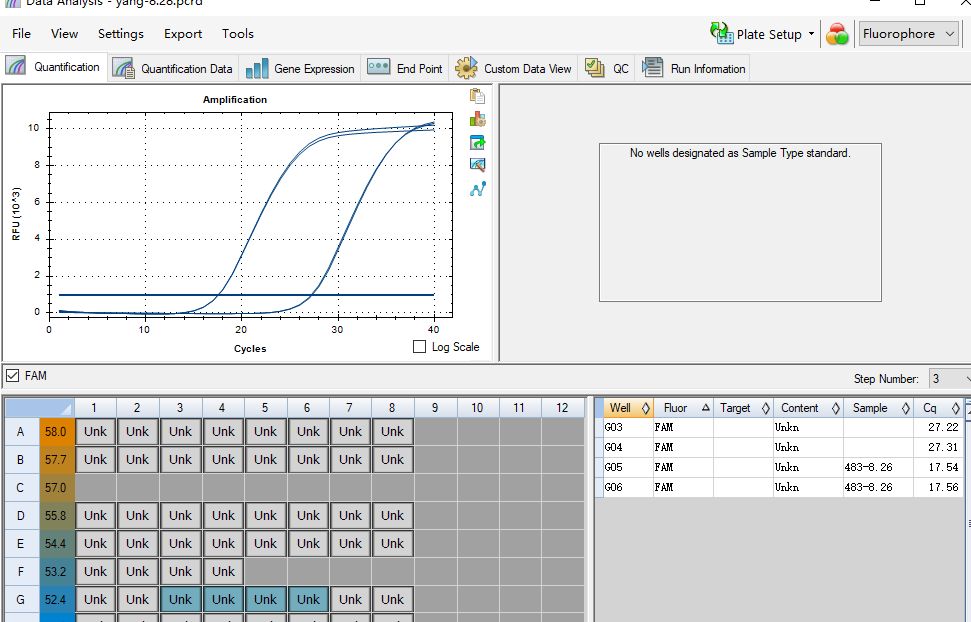Image resolution: width=971 pixels, height=622 pixels.
Task: Click the plate select-all corner cell
Action: [x=40, y=408]
